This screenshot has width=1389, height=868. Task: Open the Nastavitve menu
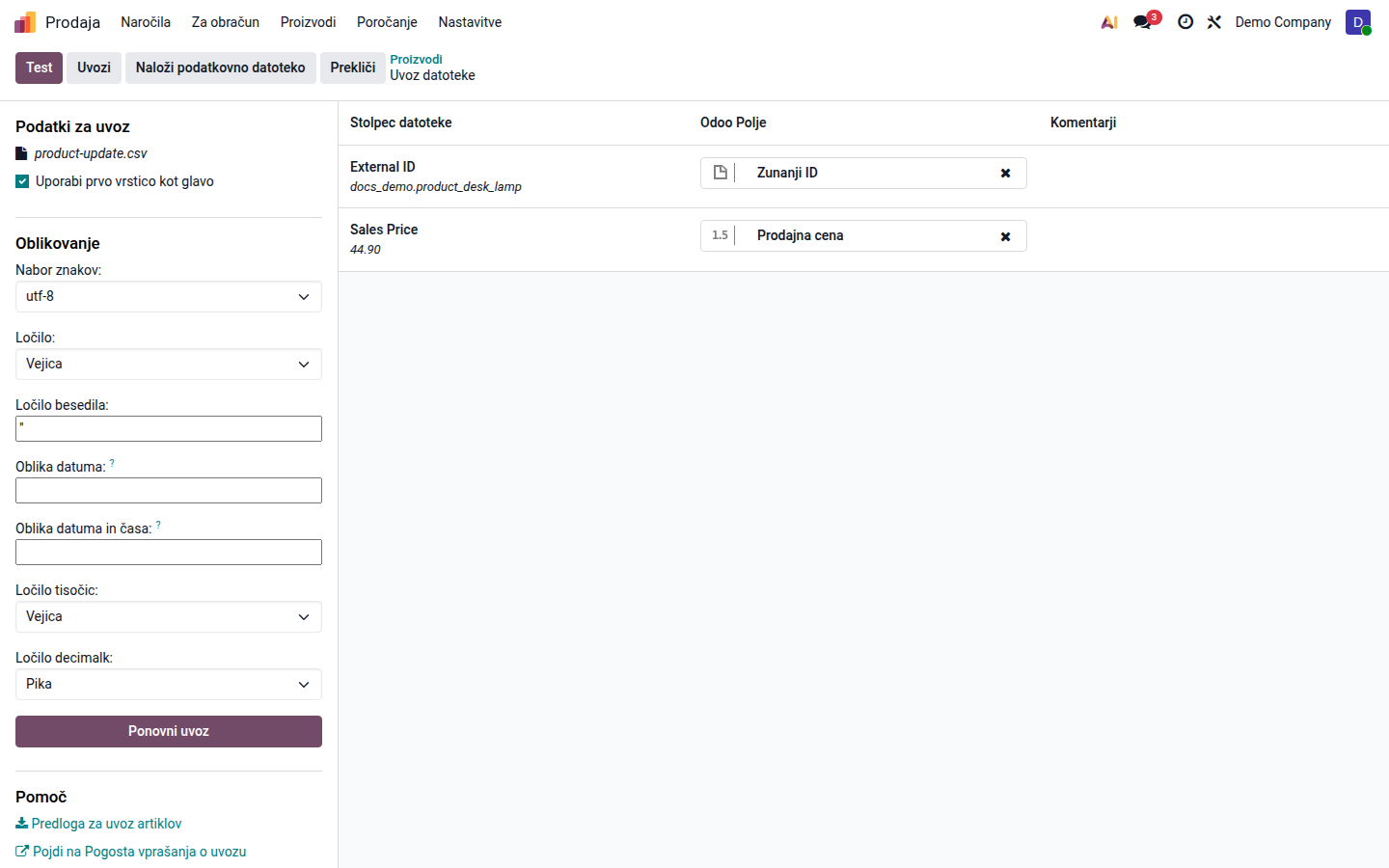tap(470, 22)
